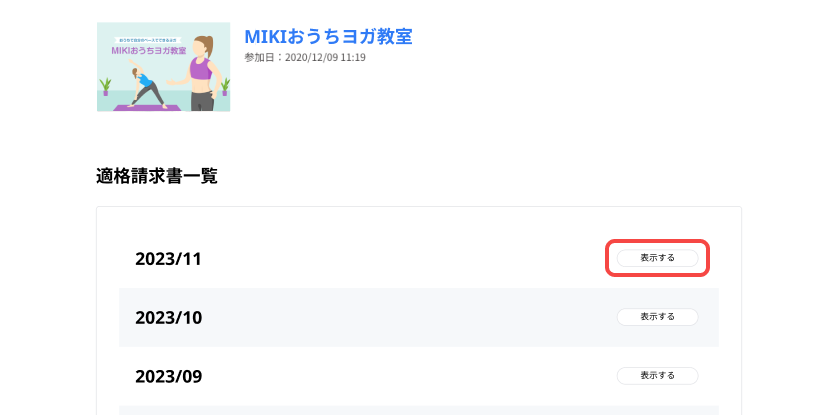Click the stretching woman in blue top
Viewport: 827px width, 415px height.
(x=146, y=85)
